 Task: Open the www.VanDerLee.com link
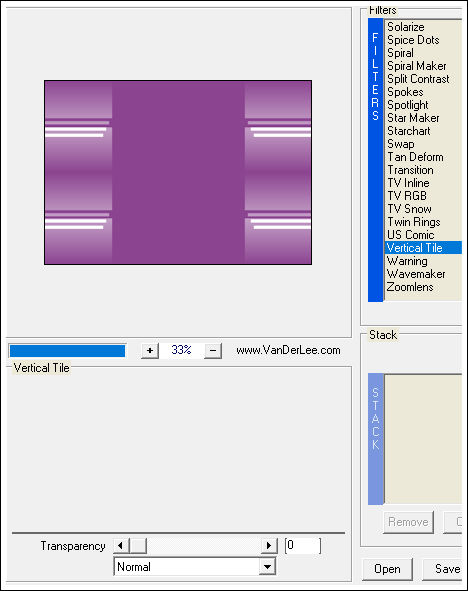(288, 350)
